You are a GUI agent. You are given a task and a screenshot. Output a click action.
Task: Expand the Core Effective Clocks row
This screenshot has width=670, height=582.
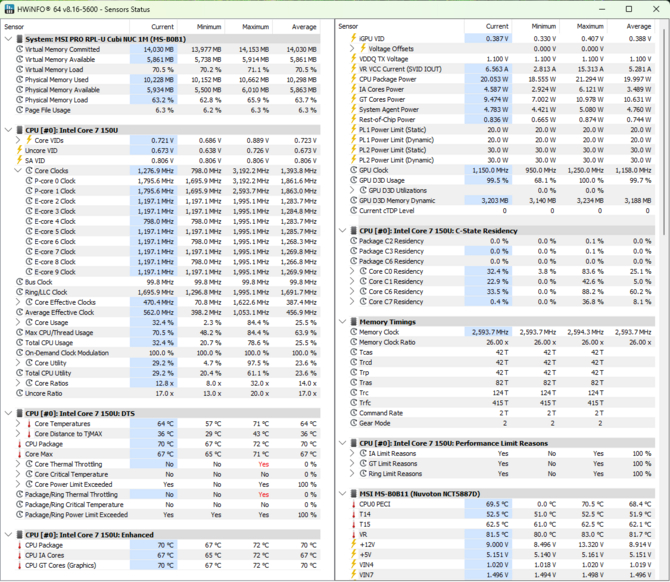pos(18,302)
